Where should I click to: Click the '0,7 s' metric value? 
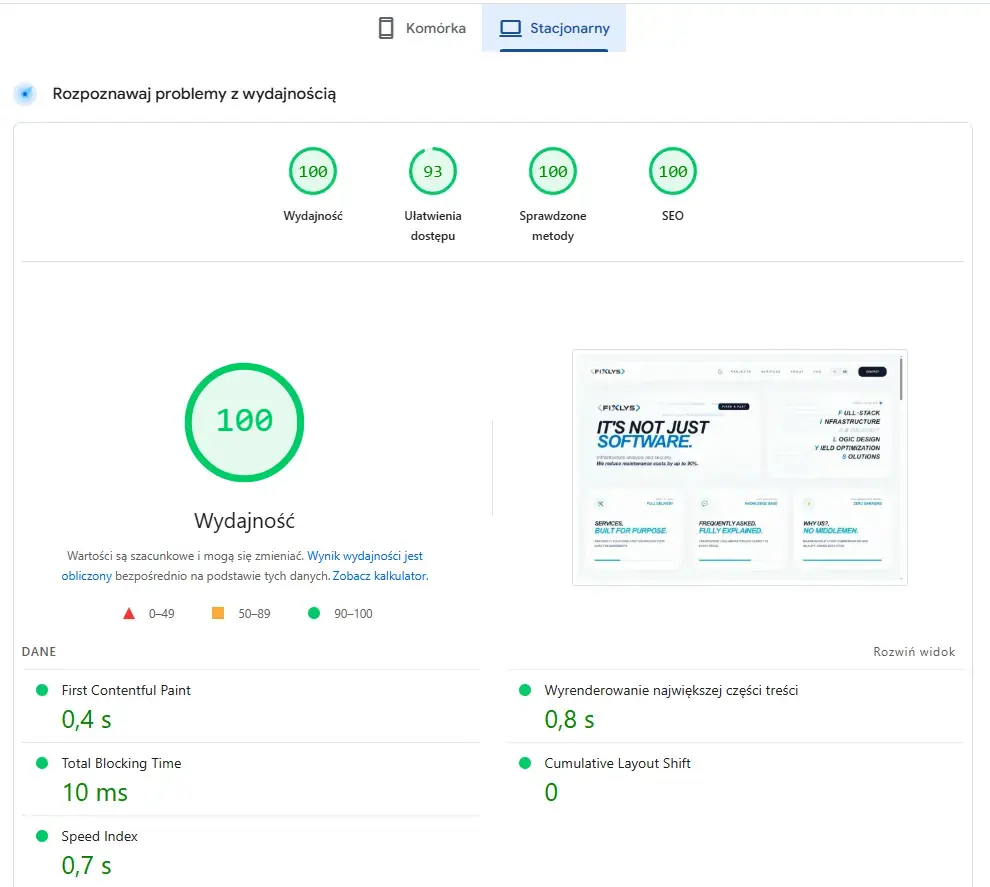click(86, 866)
